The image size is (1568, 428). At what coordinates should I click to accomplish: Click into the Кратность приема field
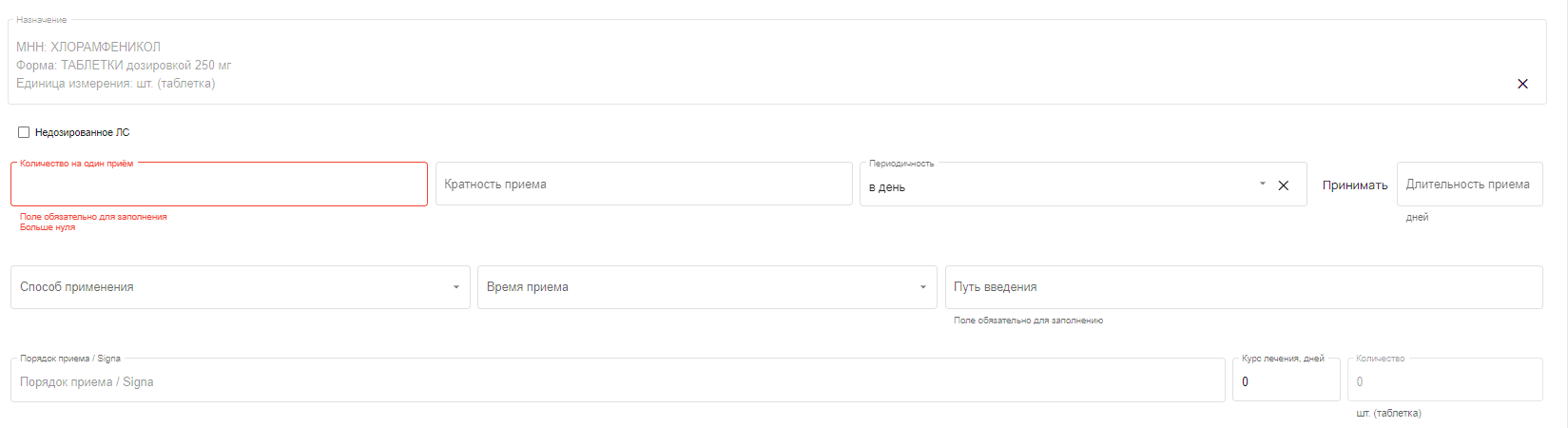tap(644, 184)
